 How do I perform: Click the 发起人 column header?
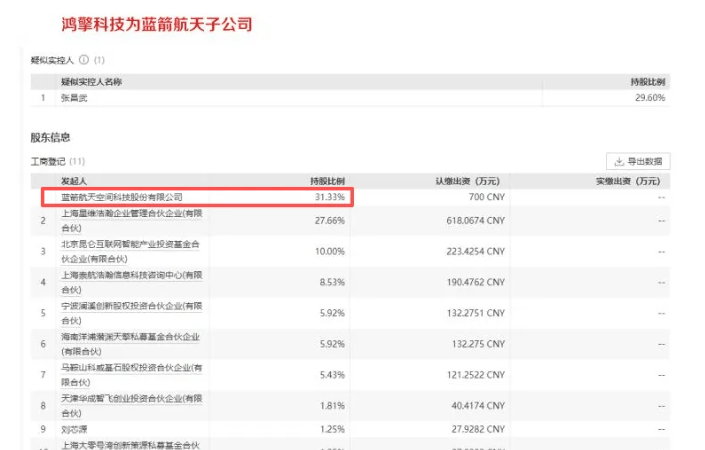point(75,181)
